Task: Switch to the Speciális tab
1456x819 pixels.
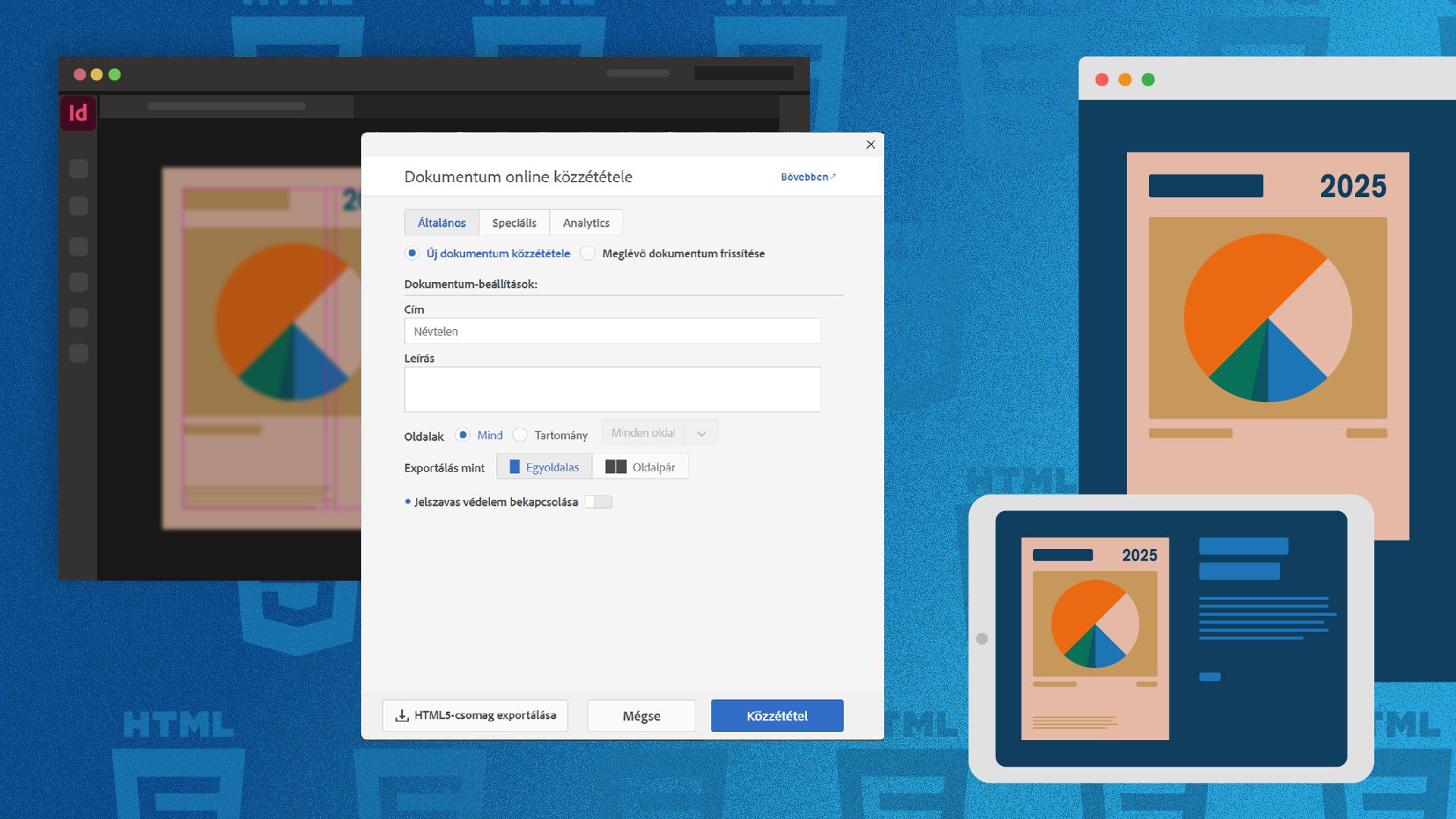Action: click(x=513, y=223)
